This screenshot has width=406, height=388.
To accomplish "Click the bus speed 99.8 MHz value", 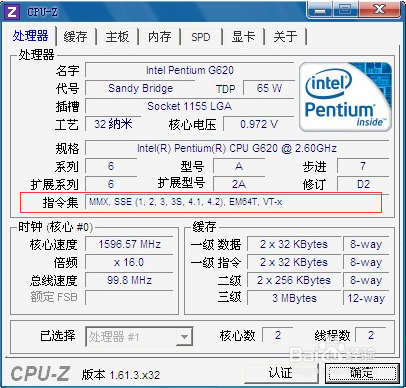I will (x=130, y=280).
